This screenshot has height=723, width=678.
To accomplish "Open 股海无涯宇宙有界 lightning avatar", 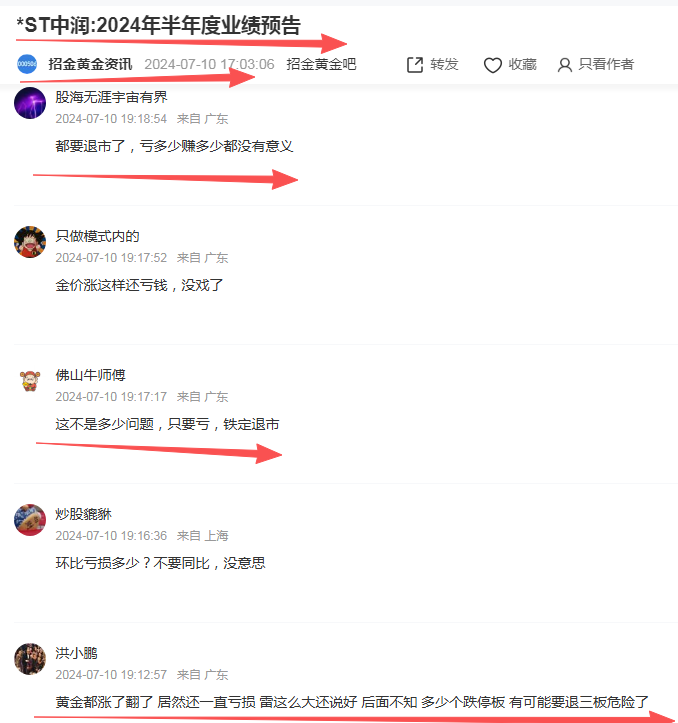I will (30, 103).
